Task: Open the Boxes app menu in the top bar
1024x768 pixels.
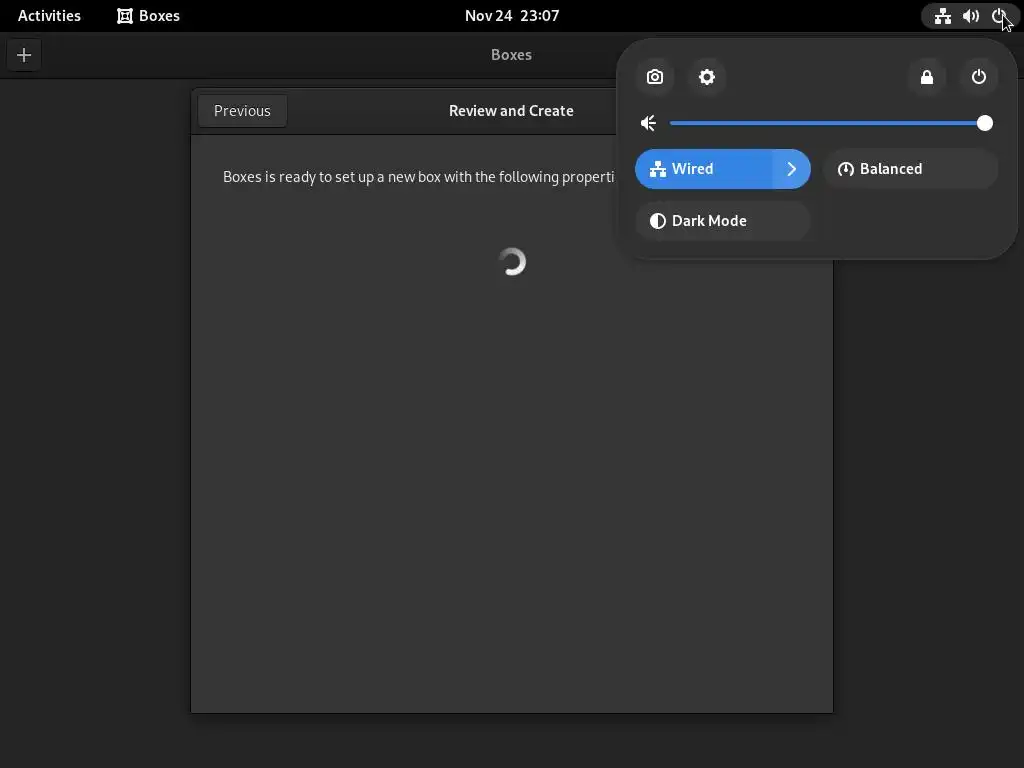Action: pos(148,16)
